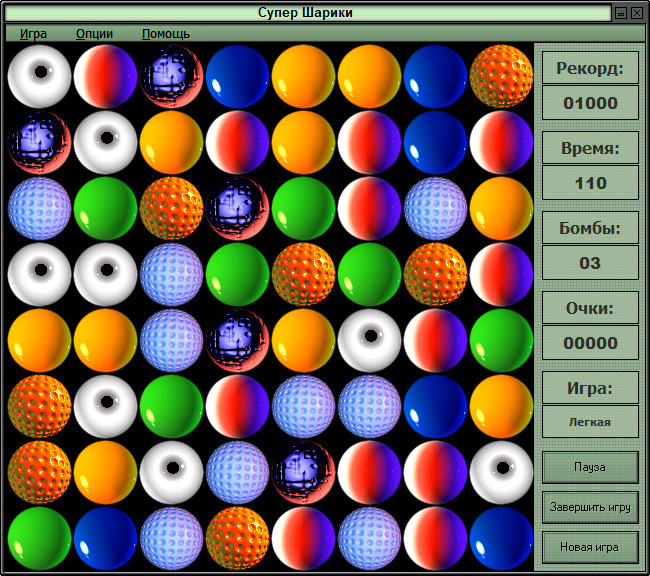Click the Рекорд: label
650x576 pixels.
(x=590, y=68)
